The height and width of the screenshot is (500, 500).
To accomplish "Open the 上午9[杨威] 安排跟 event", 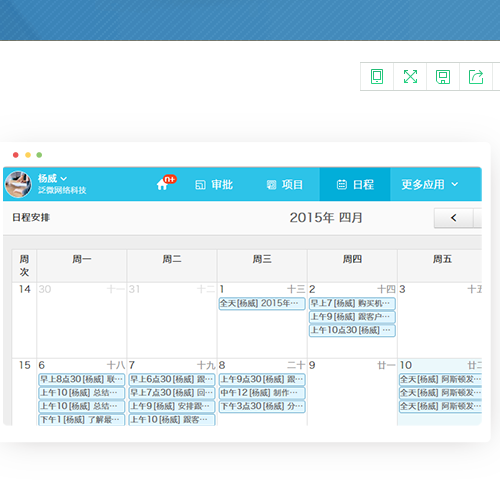I will (x=172, y=406).
